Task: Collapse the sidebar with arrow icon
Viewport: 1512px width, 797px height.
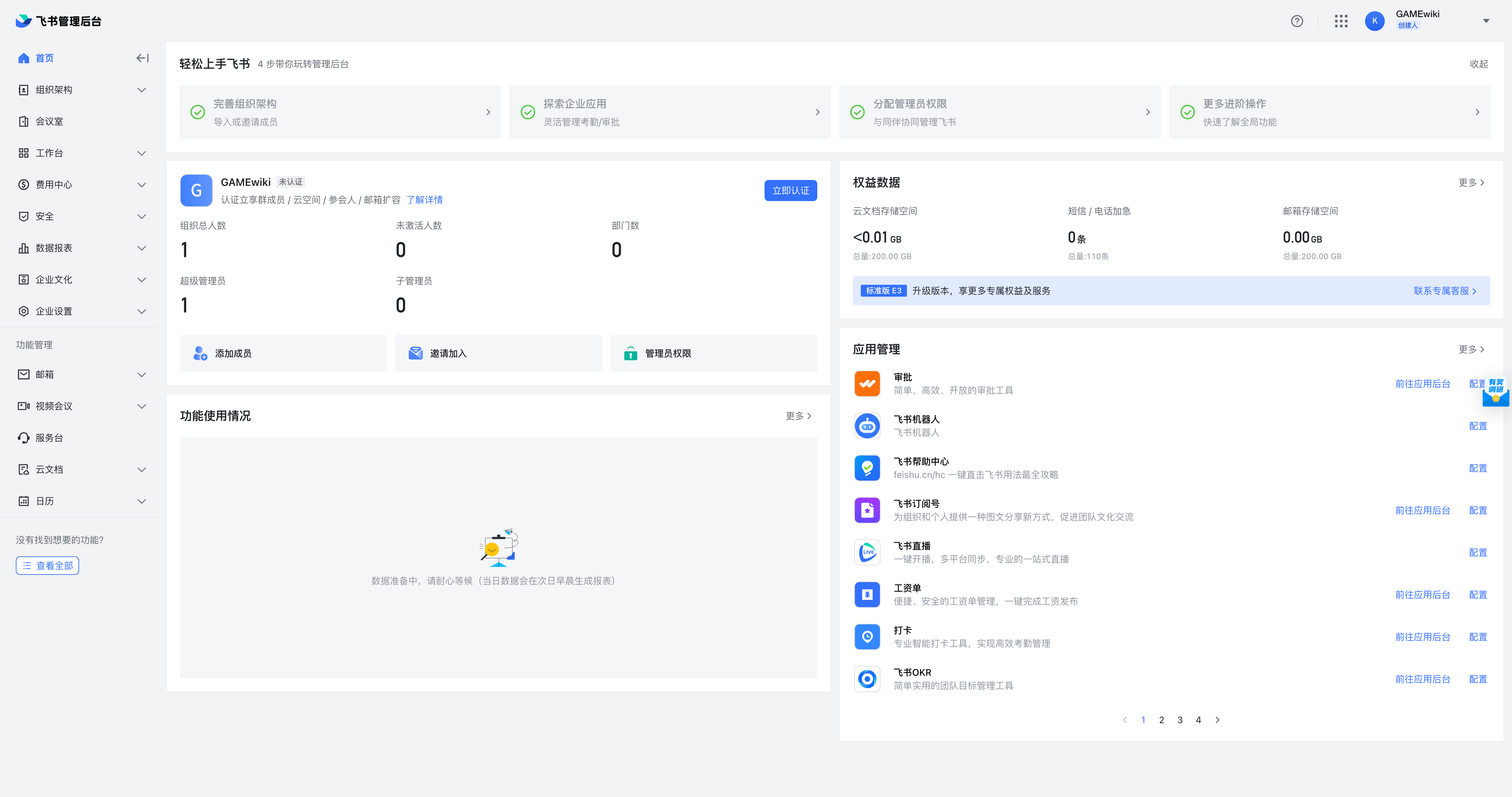Action: pos(142,58)
